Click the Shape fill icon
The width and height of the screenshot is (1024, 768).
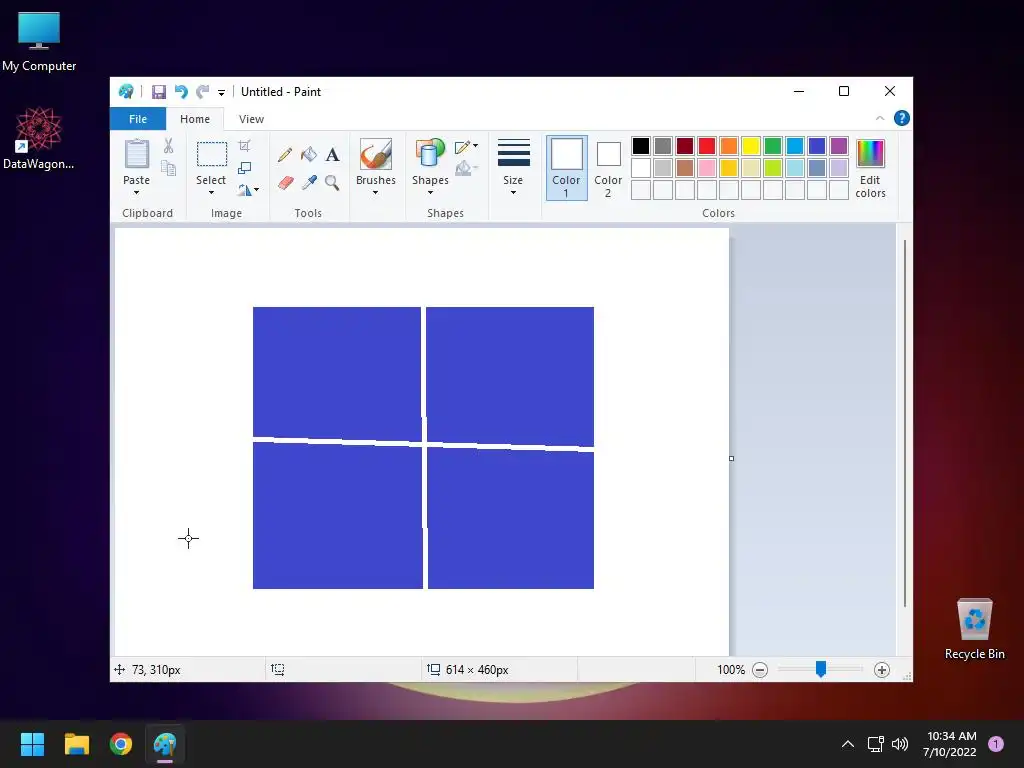(x=463, y=168)
